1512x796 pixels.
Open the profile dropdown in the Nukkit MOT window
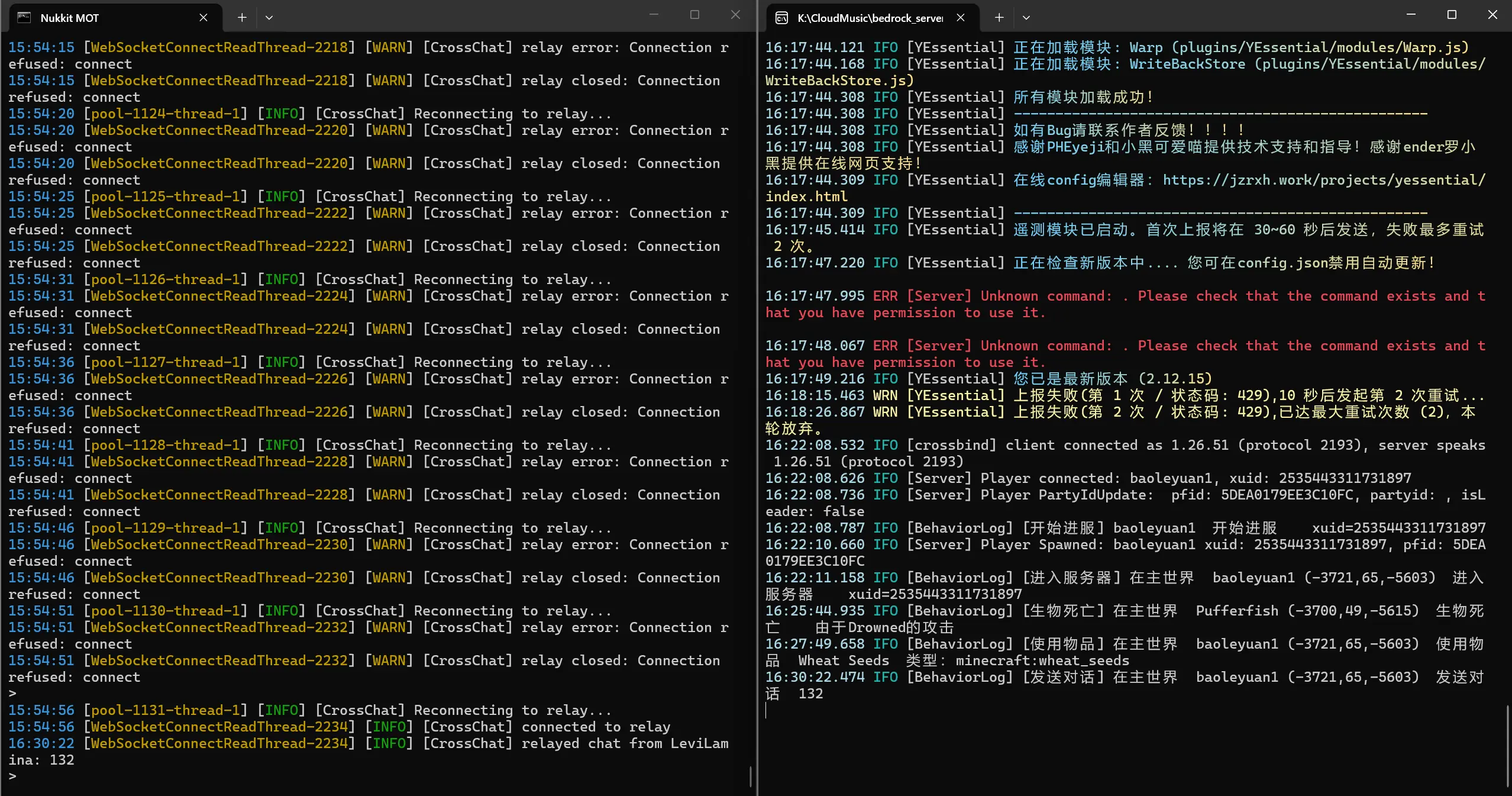pyautogui.click(x=269, y=18)
